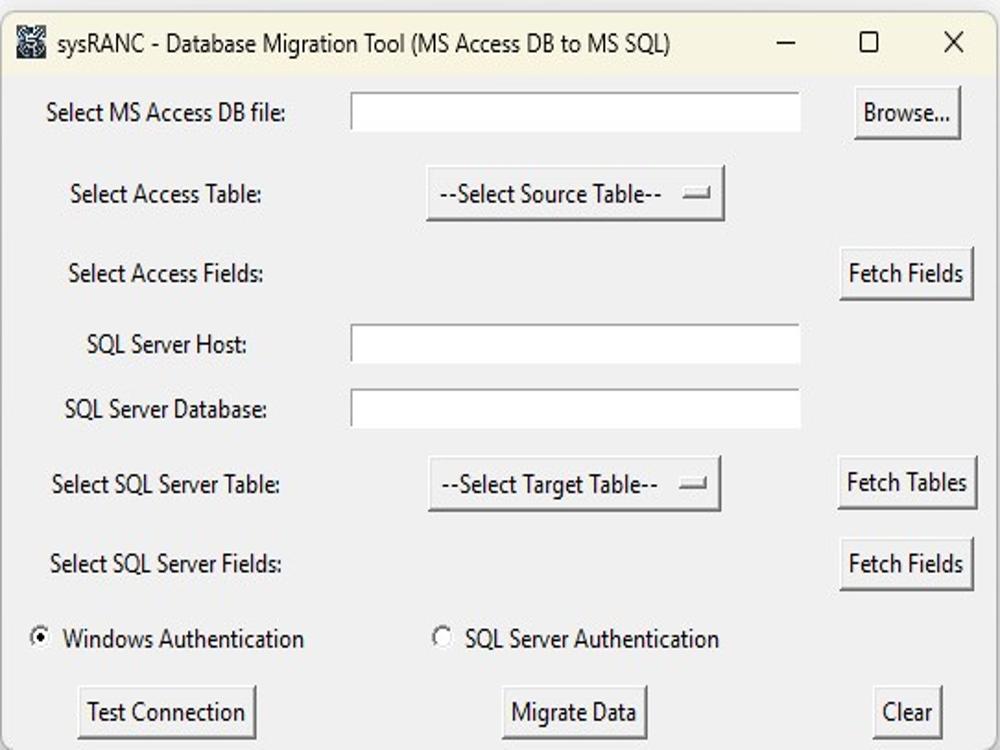Click the 'SQL Server Host:' label
This screenshot has height=750, width=1000.
click(166, 345)
